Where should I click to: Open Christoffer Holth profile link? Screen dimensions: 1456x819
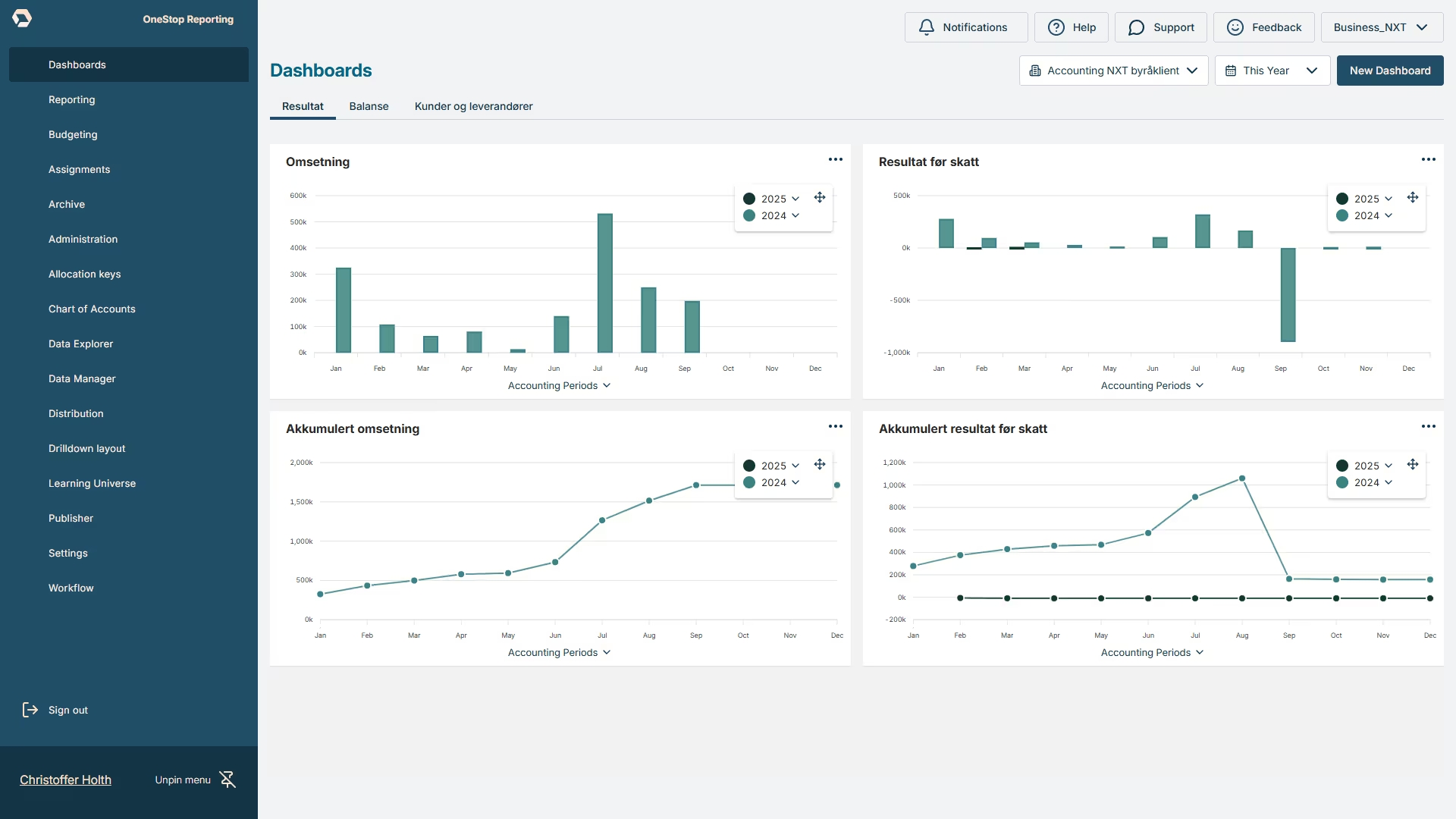click(65, 780)
